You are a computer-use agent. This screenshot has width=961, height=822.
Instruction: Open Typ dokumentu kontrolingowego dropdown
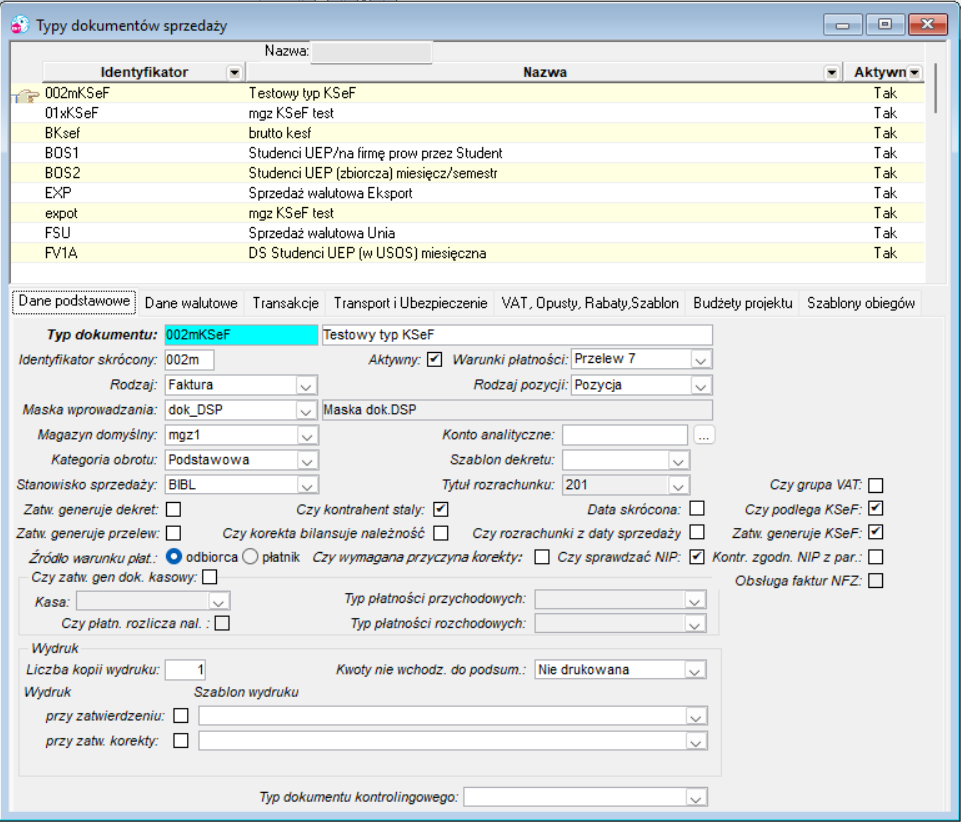[x=696, y=797]
